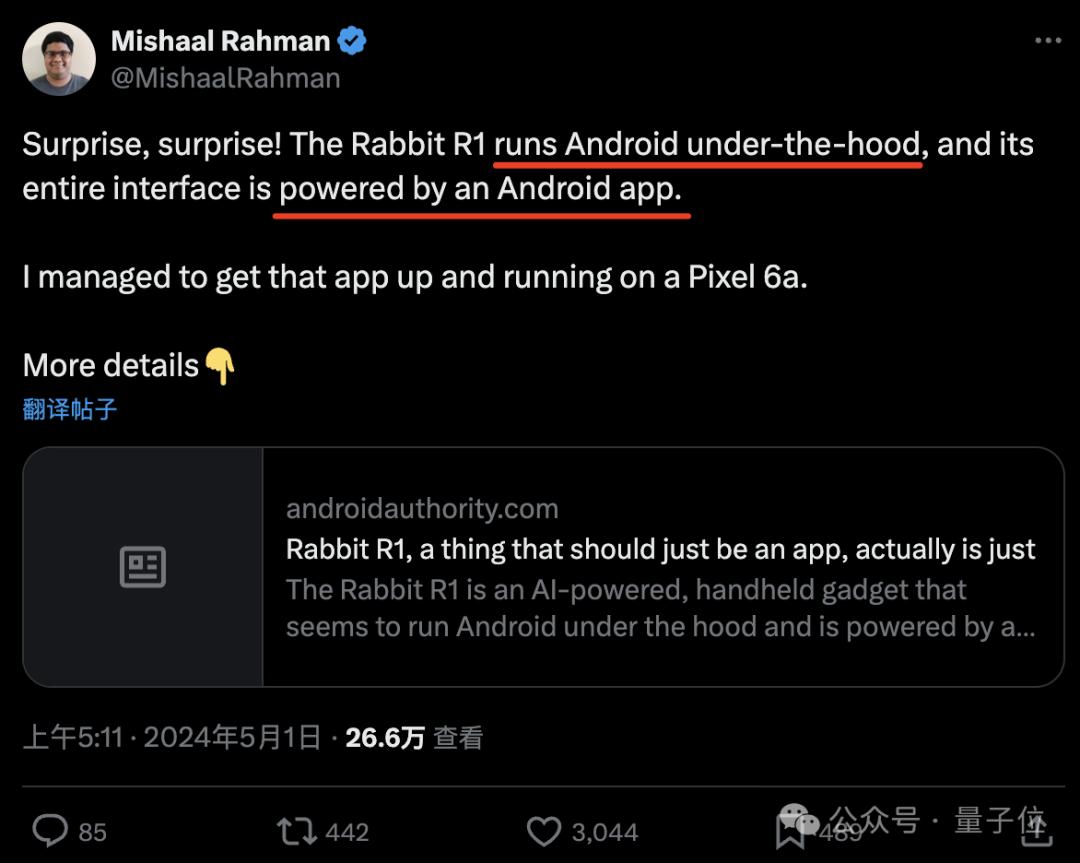Open the post options via three dots

click(1047, 38)
